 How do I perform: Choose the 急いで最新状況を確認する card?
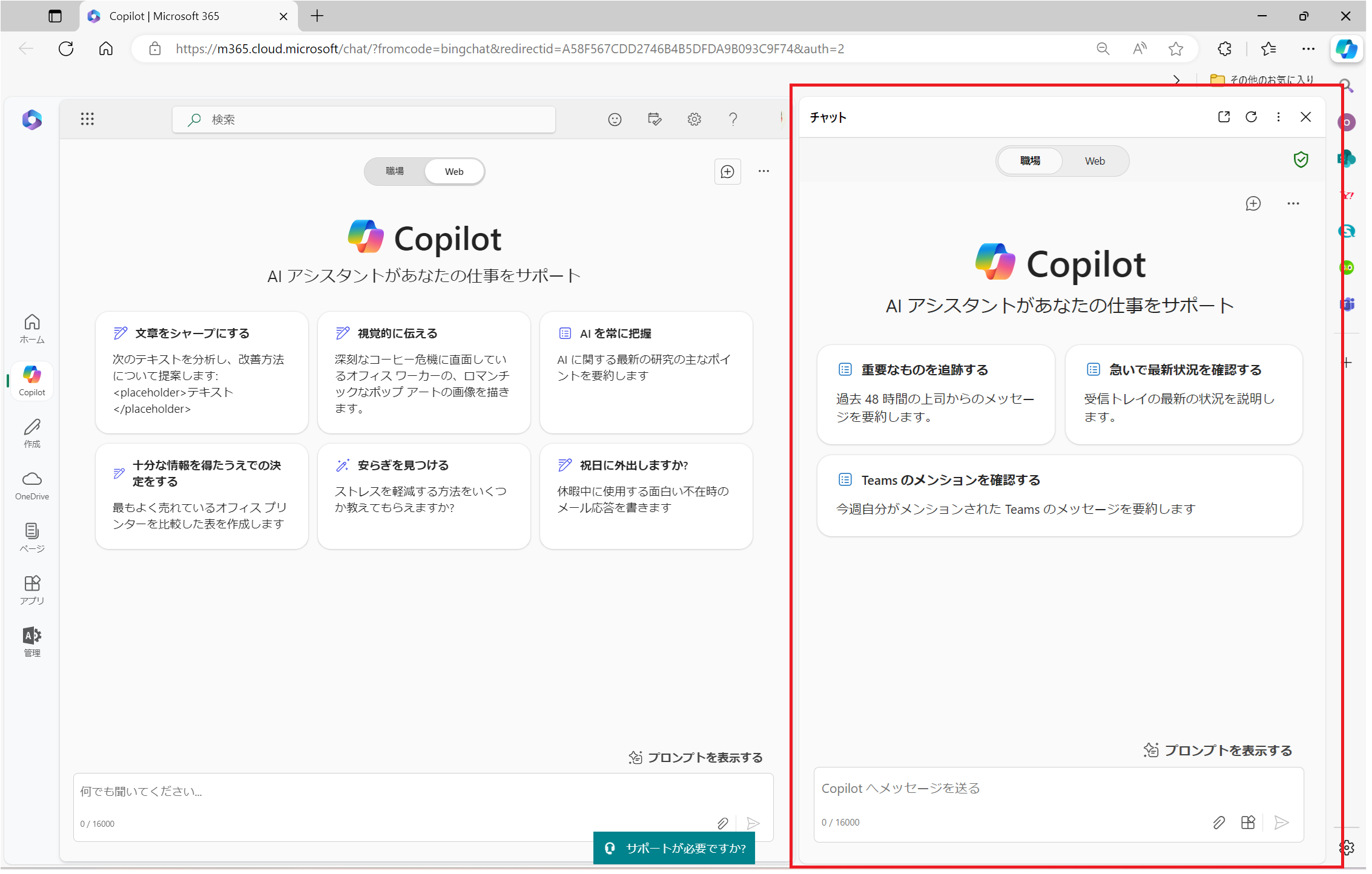[x=1184, y=395]
